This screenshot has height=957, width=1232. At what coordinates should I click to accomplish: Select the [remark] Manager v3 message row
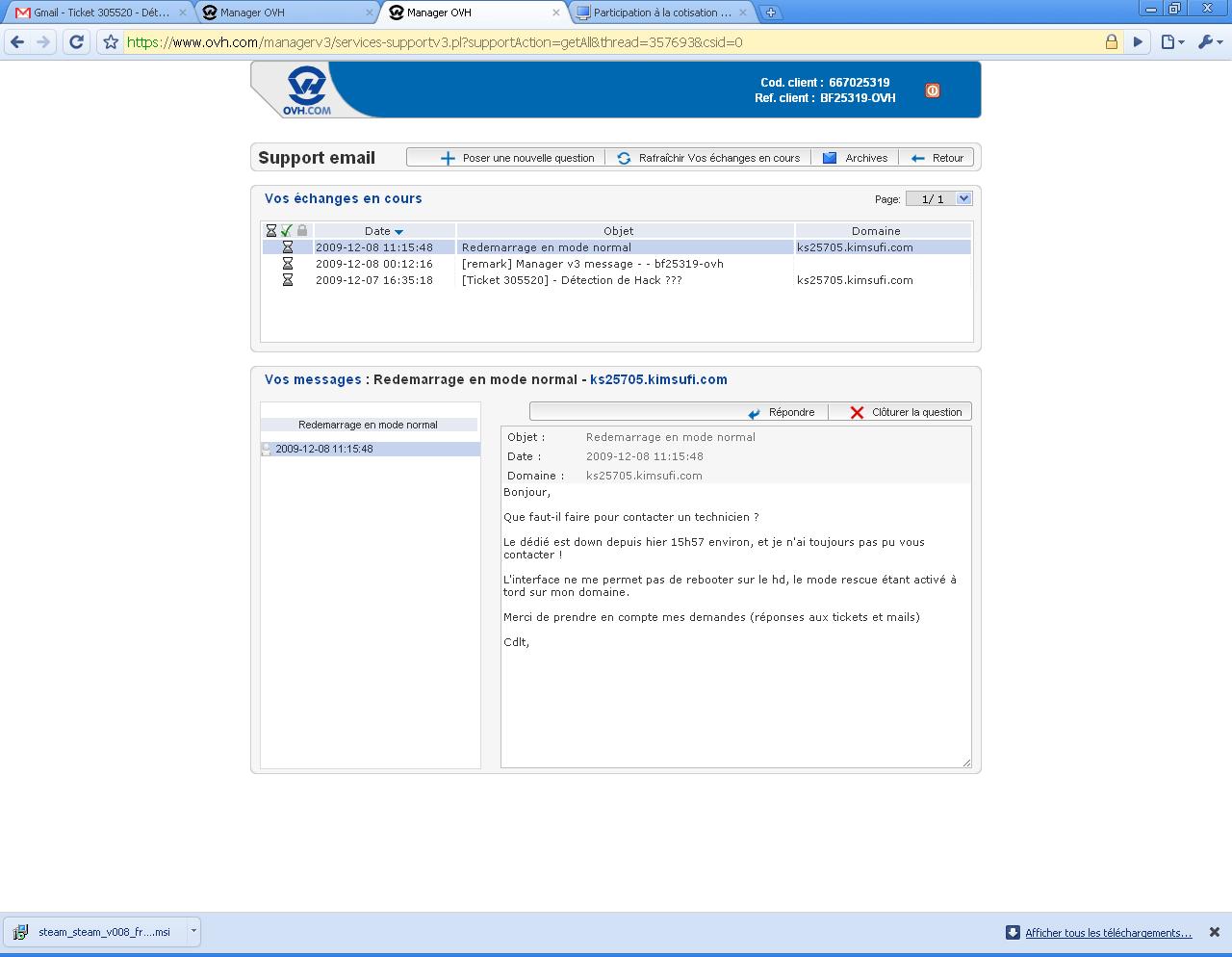click(616, 264)
